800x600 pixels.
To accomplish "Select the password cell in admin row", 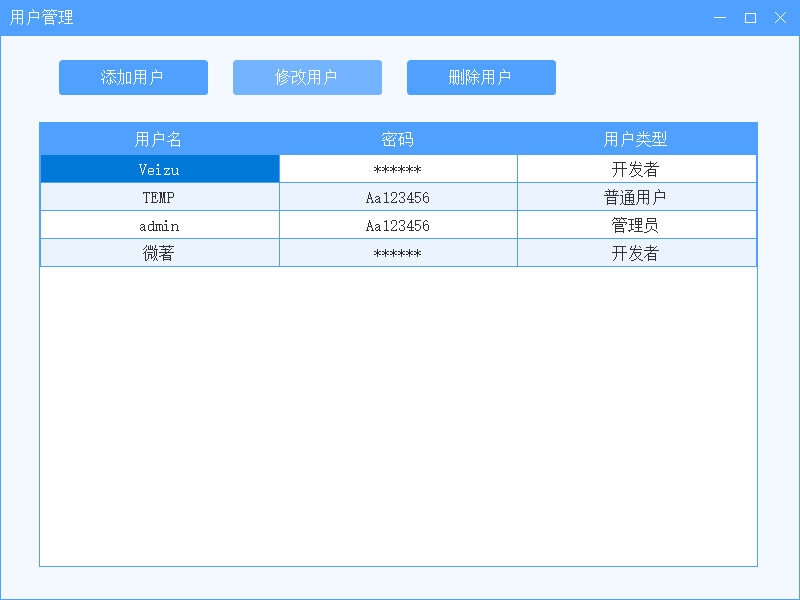I will 398,225.
